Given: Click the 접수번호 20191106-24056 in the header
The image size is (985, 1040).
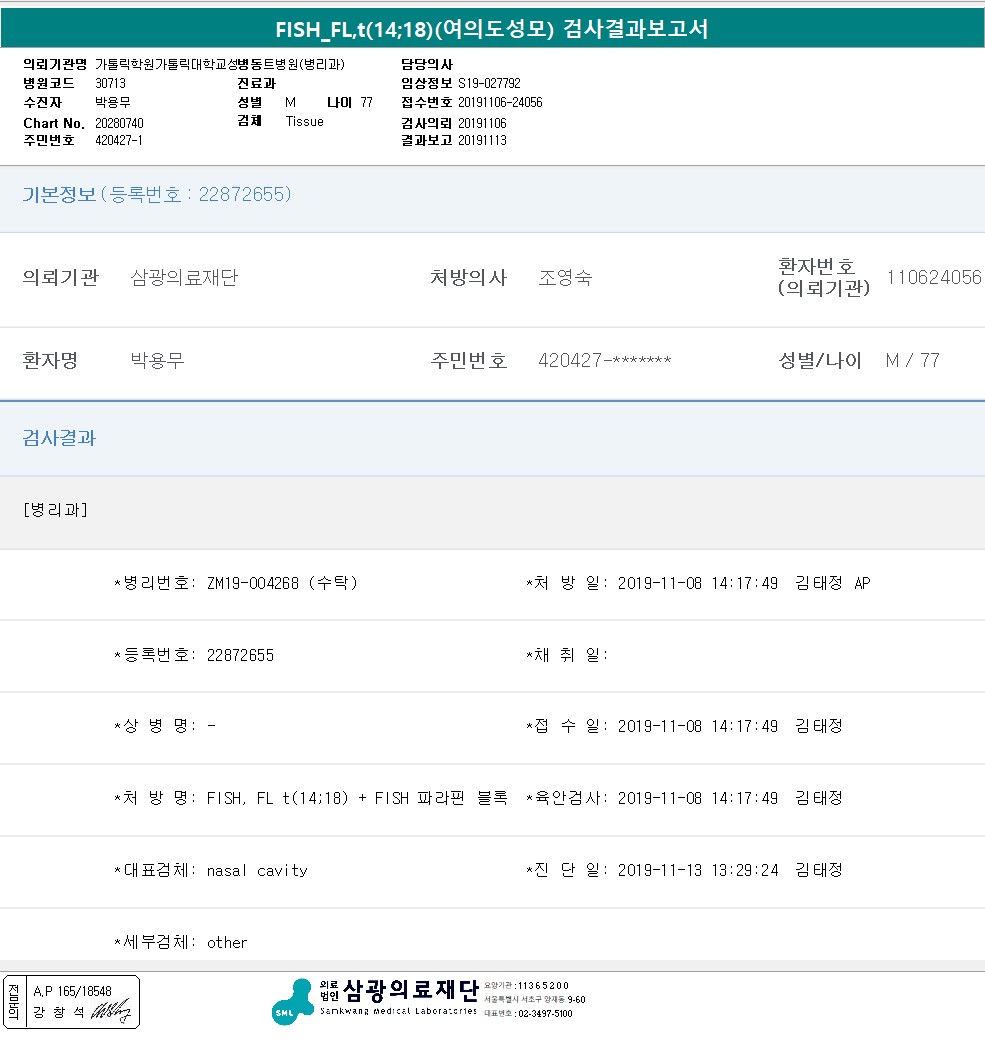Looking at the screenshot, I should [x=500, y=102].
